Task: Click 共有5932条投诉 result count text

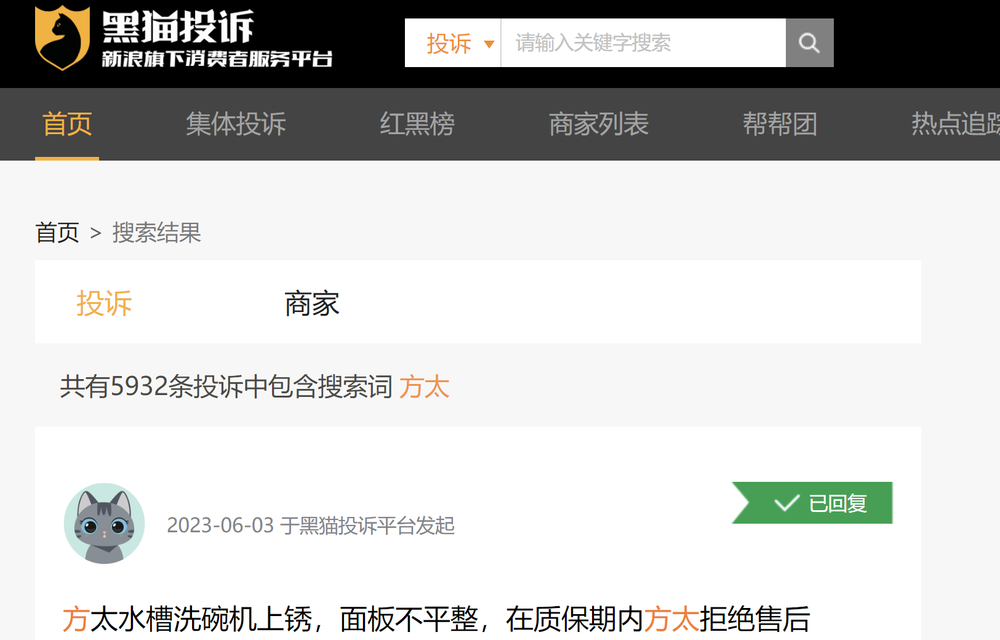Action: tap(226, 387)
